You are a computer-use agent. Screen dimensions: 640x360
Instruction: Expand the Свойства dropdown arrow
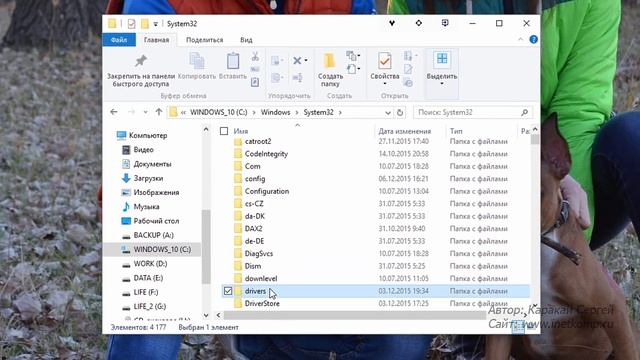tap(384, 84)
